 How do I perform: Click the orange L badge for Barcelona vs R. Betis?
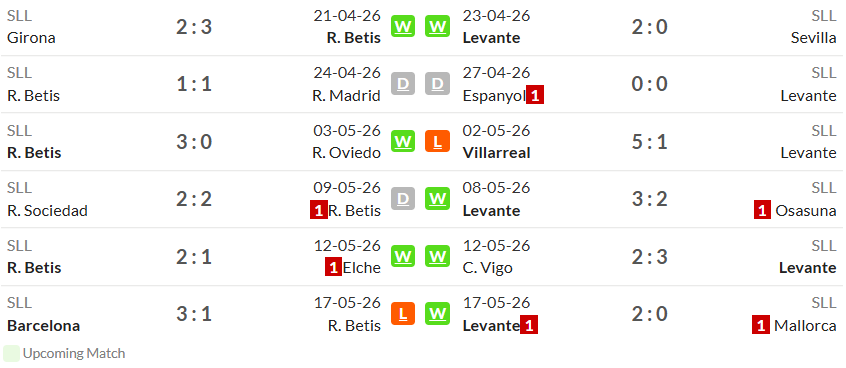403,314
